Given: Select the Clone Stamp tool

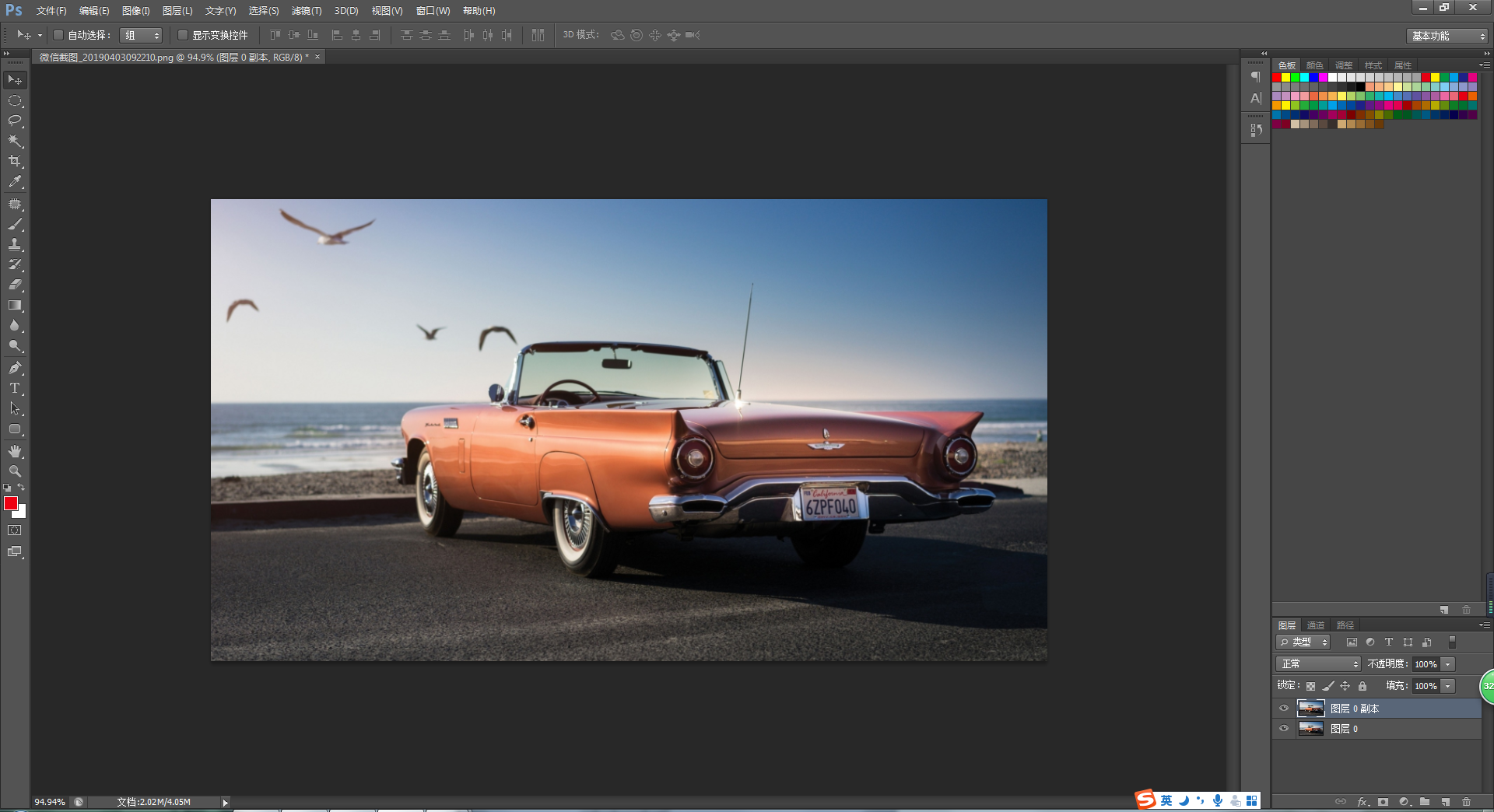Looking at the screenshot, I should [15, 244].
